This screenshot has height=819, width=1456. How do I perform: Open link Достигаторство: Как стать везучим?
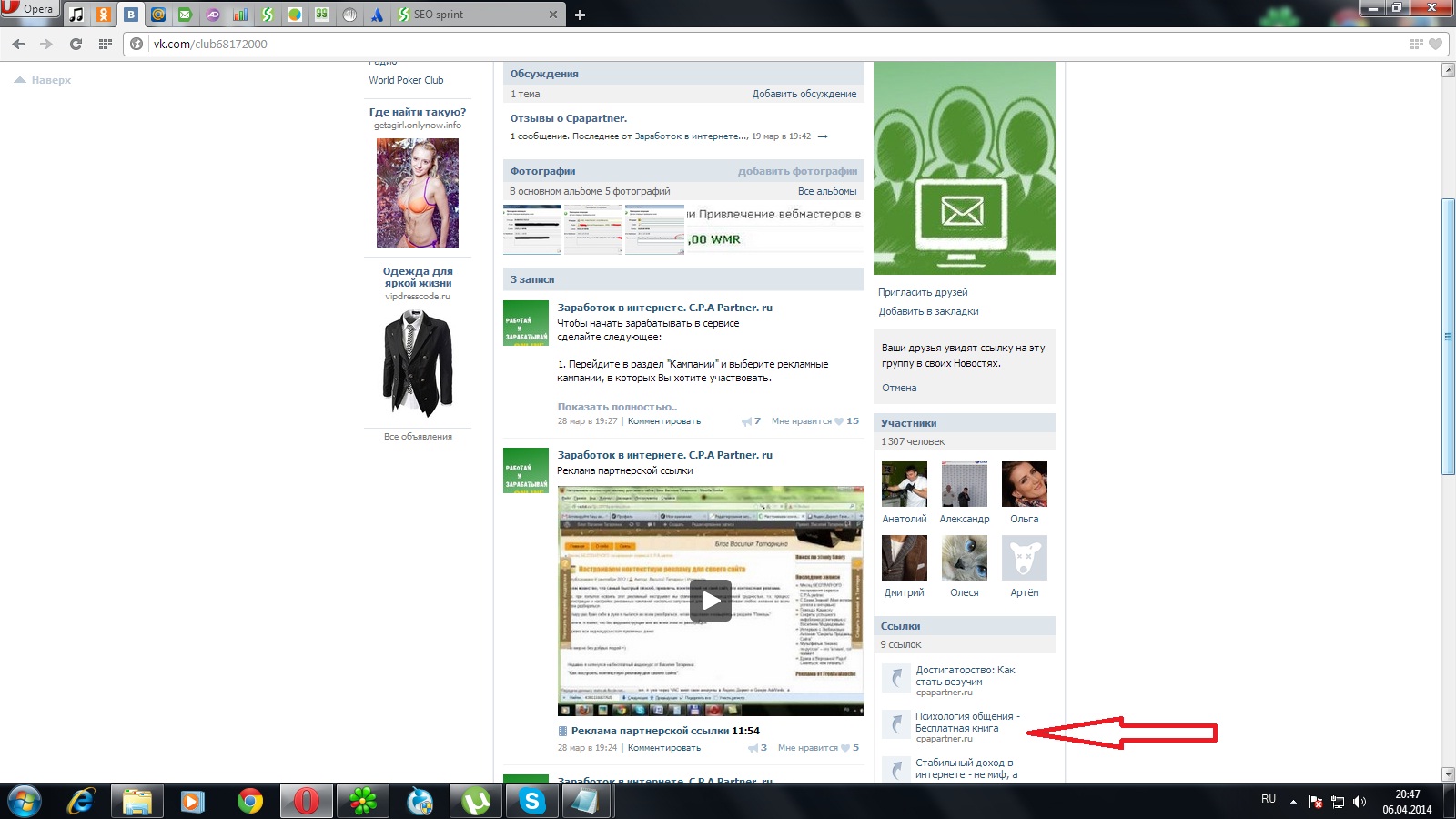(965, 675)
